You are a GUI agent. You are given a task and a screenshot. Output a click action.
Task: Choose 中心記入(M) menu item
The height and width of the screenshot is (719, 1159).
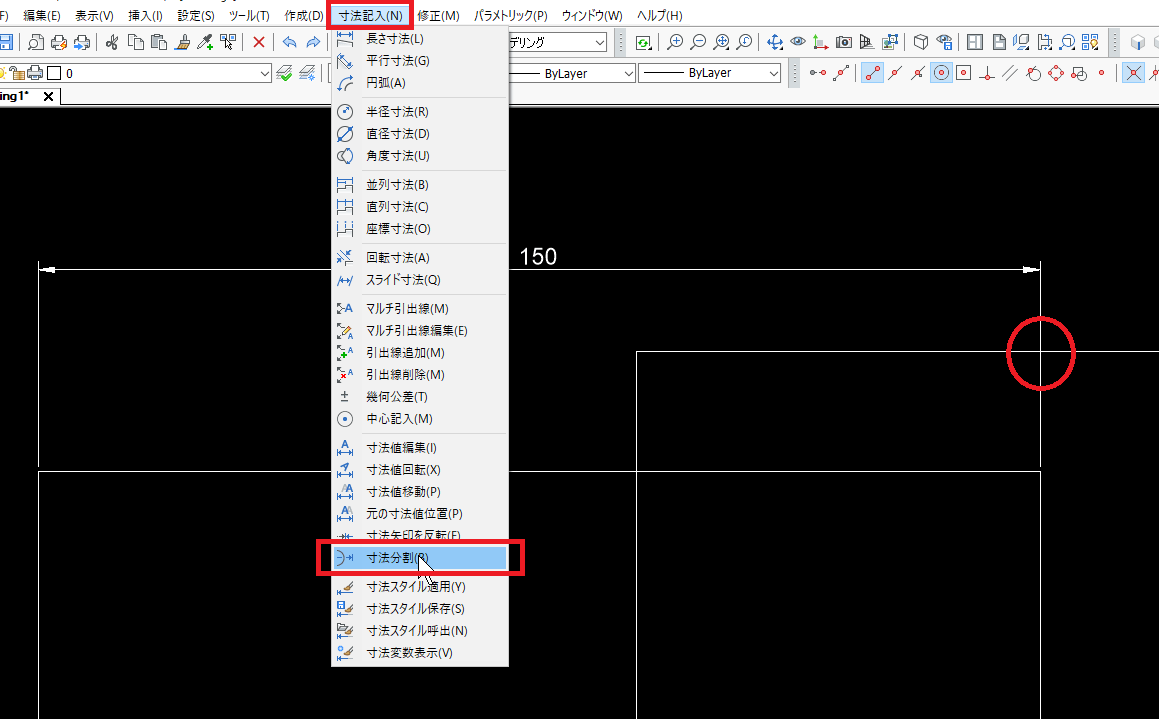(x=420, y=419)
